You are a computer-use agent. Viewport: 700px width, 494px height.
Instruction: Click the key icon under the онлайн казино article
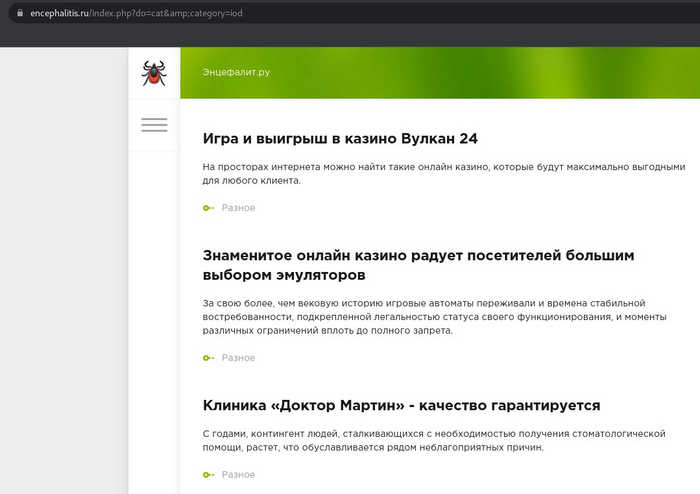(x=208, y=358)
